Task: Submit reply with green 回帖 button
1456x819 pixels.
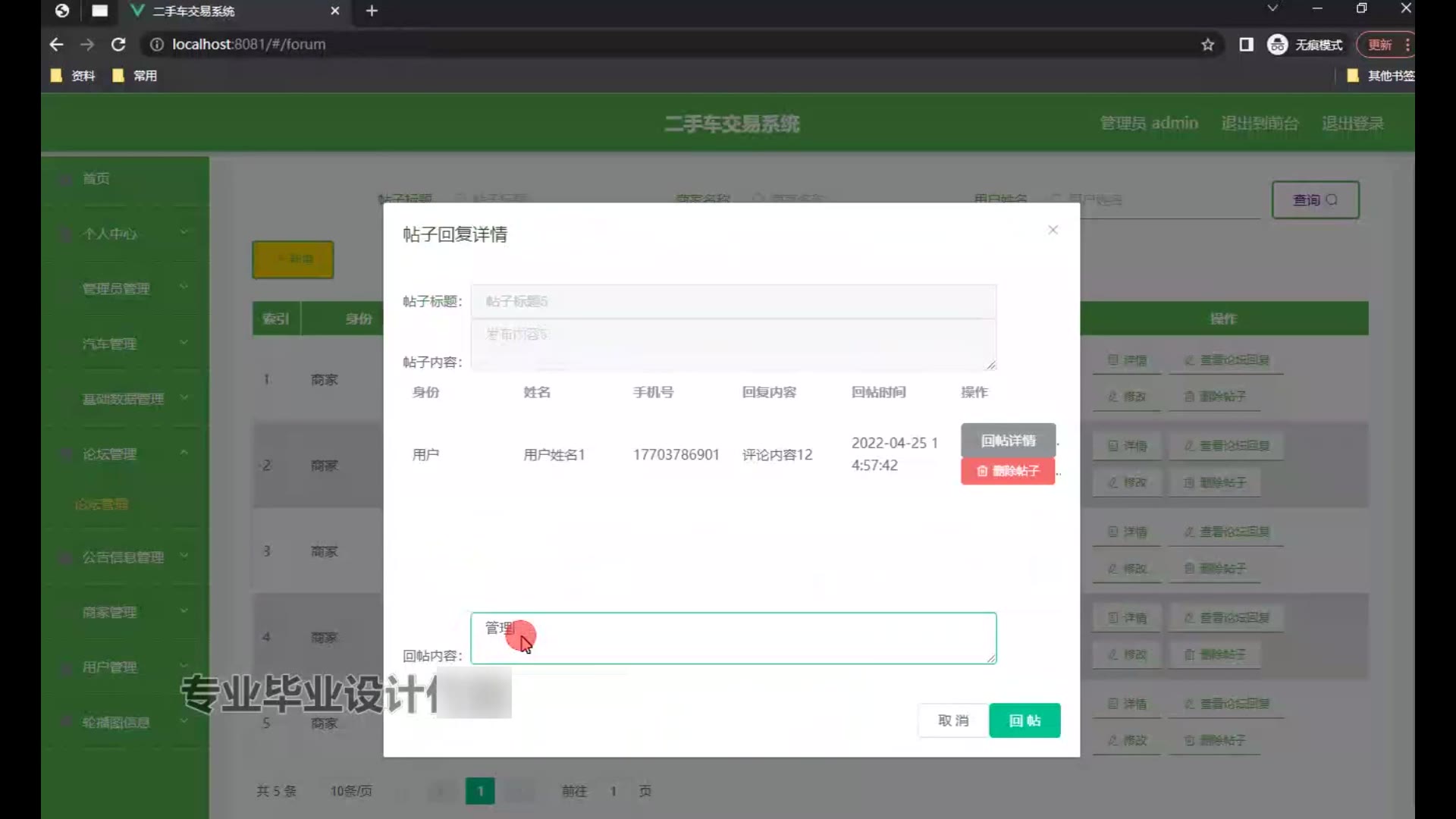Action: click(1025, 720)
